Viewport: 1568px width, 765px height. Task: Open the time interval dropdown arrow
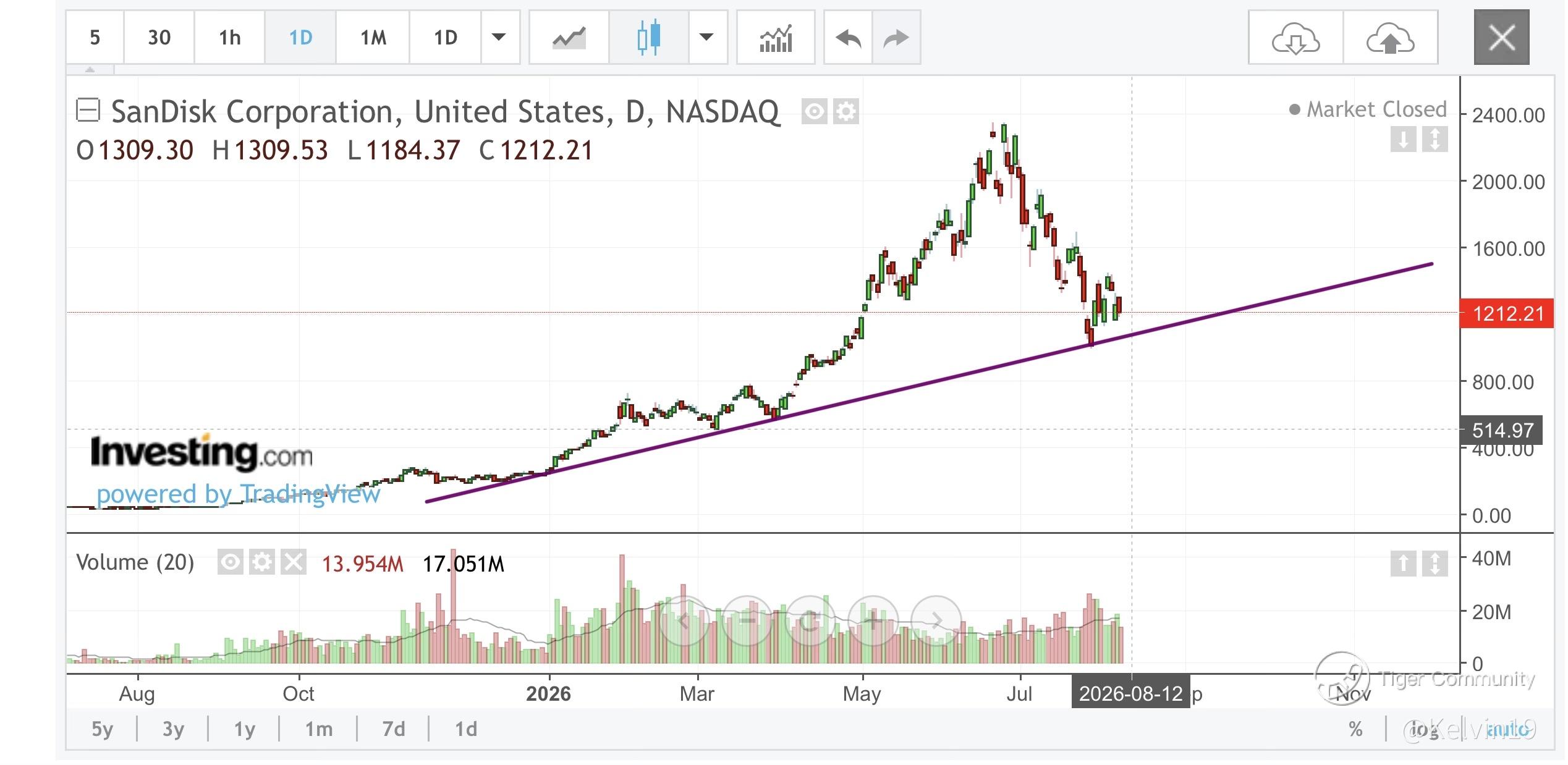[x=499, y=38]
